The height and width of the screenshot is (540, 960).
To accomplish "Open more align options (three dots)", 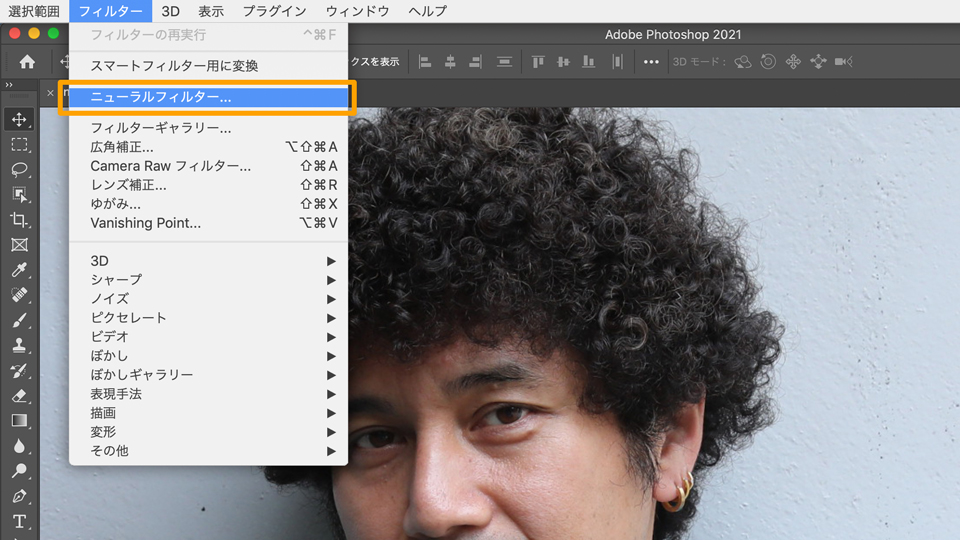I will pos(651,62).
